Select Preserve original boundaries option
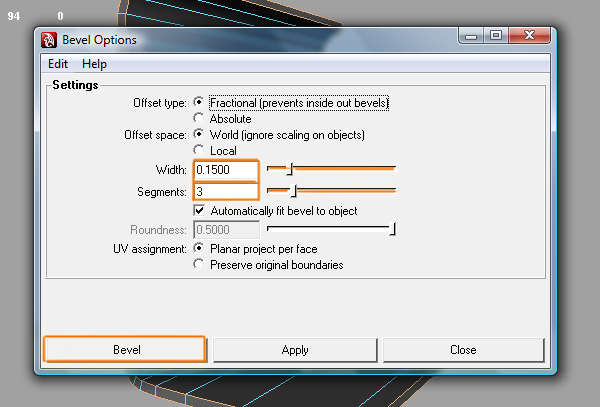This screenshot has height=407, width=600. point(198,264)
